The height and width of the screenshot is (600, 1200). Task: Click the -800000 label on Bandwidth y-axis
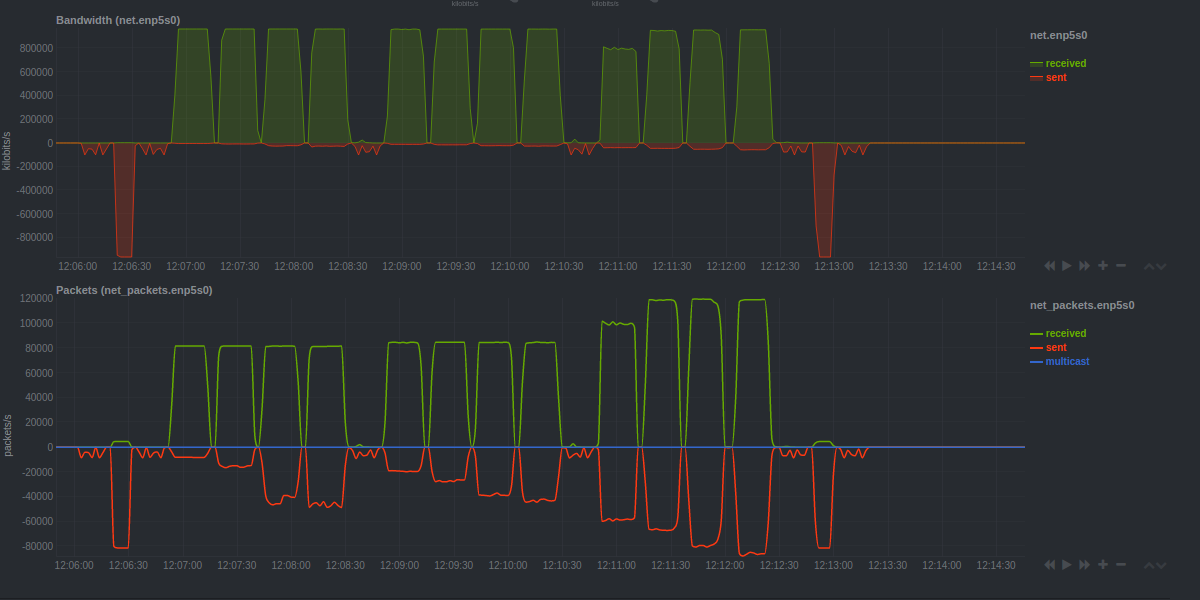click(x=34, y=237)
